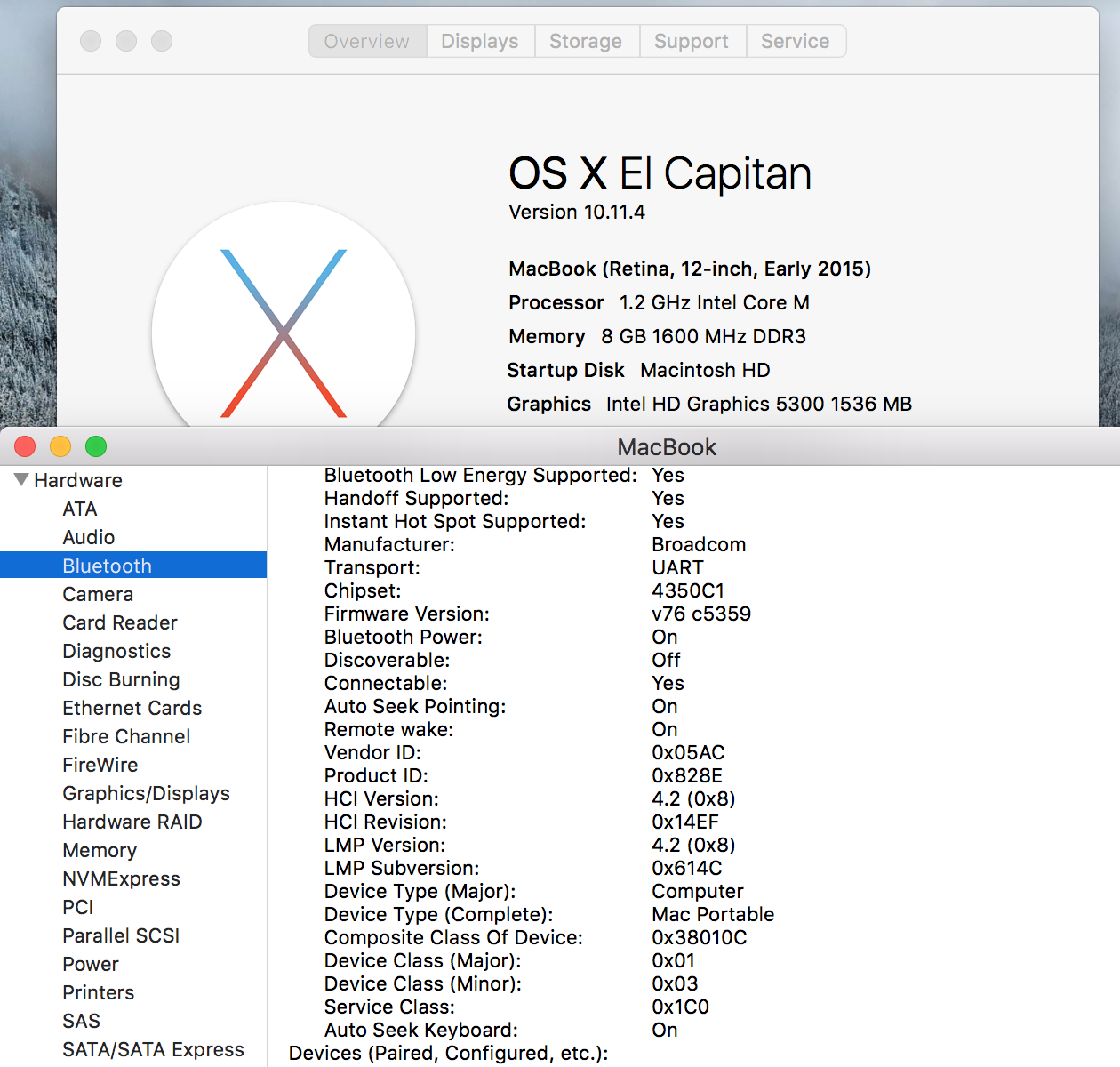Click the Memory 8 GB 1600 MHz DDR3 line
Screen dimensions: 1120x1067
click(x=657, y=336)
